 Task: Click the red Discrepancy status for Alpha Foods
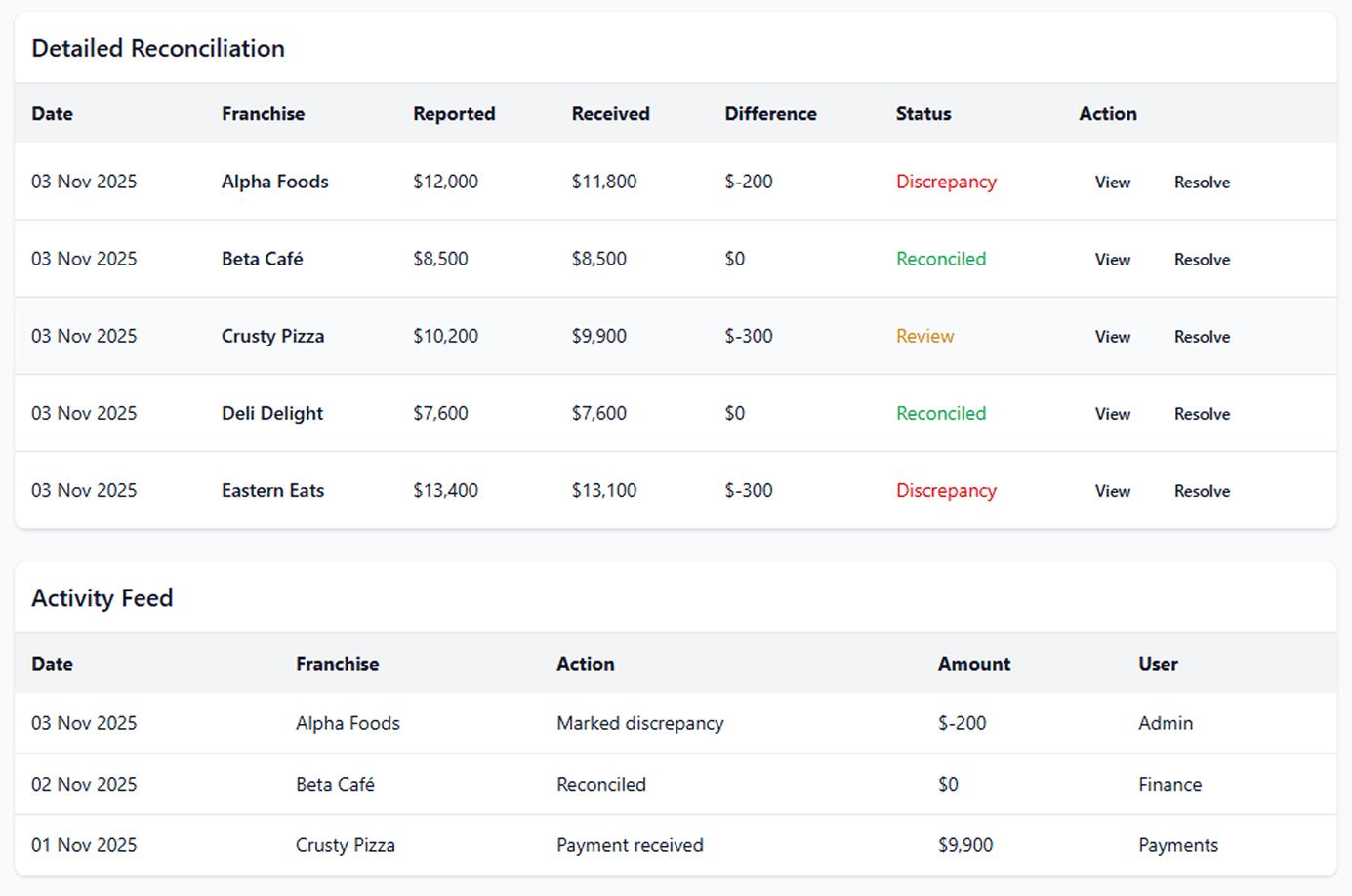(x=945, y=182)
